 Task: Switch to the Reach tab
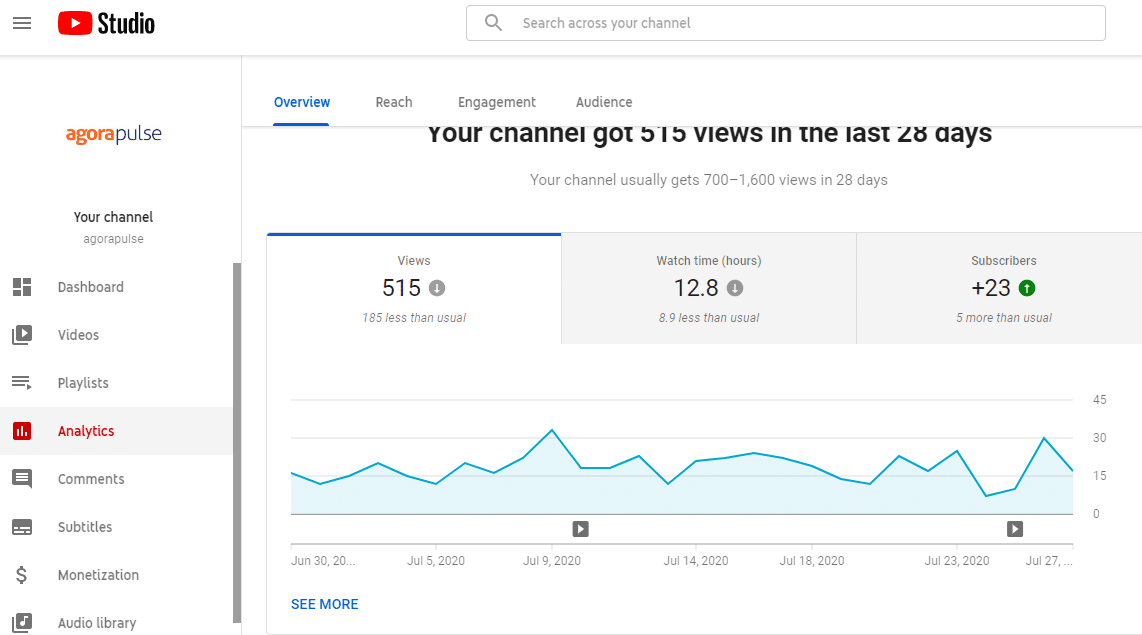pos(394,102)
